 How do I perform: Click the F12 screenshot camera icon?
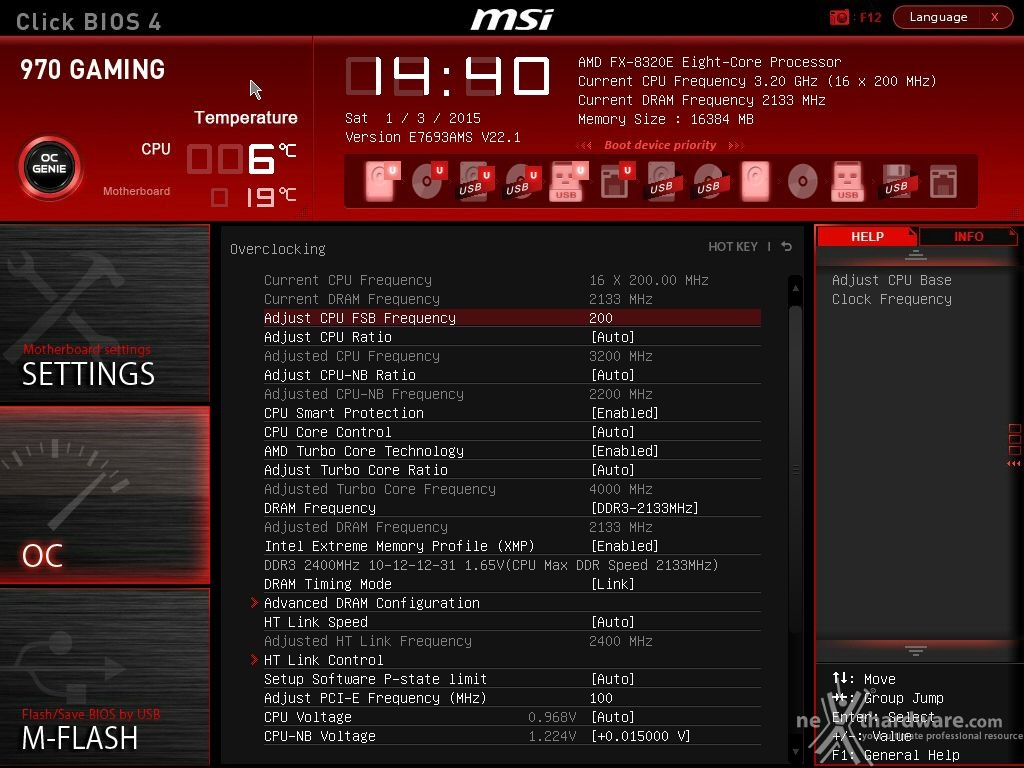tap(839, 17)
